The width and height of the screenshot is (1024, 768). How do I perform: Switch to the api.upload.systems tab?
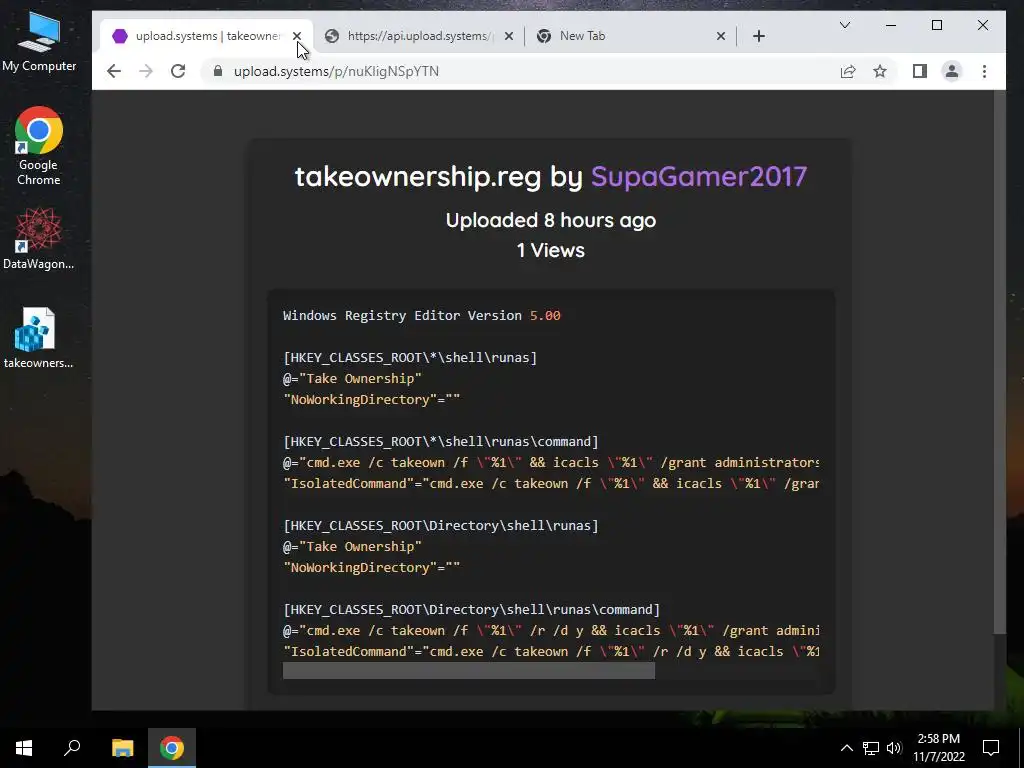[419, 36]
